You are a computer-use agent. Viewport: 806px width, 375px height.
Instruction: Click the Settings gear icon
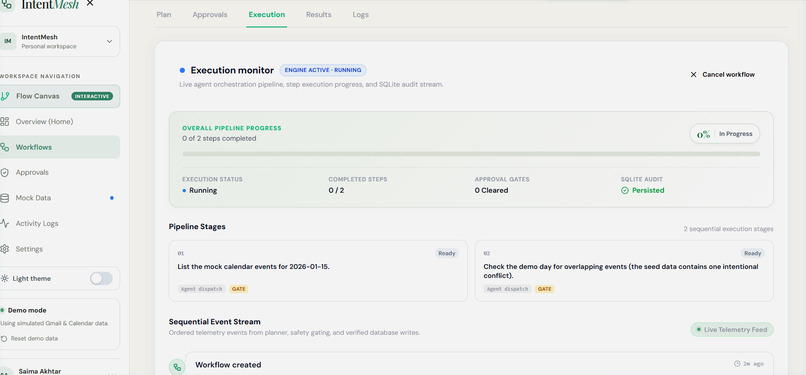5,249
